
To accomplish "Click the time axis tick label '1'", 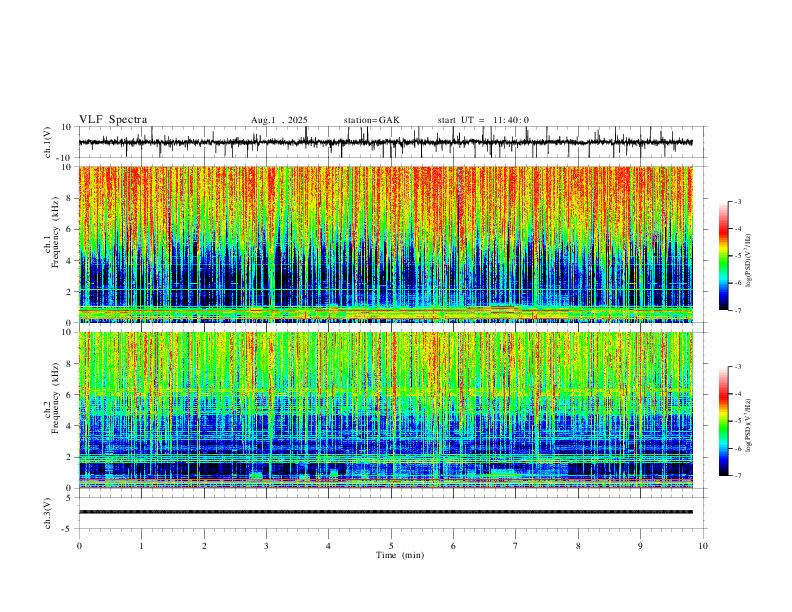I will coord(141,546).
